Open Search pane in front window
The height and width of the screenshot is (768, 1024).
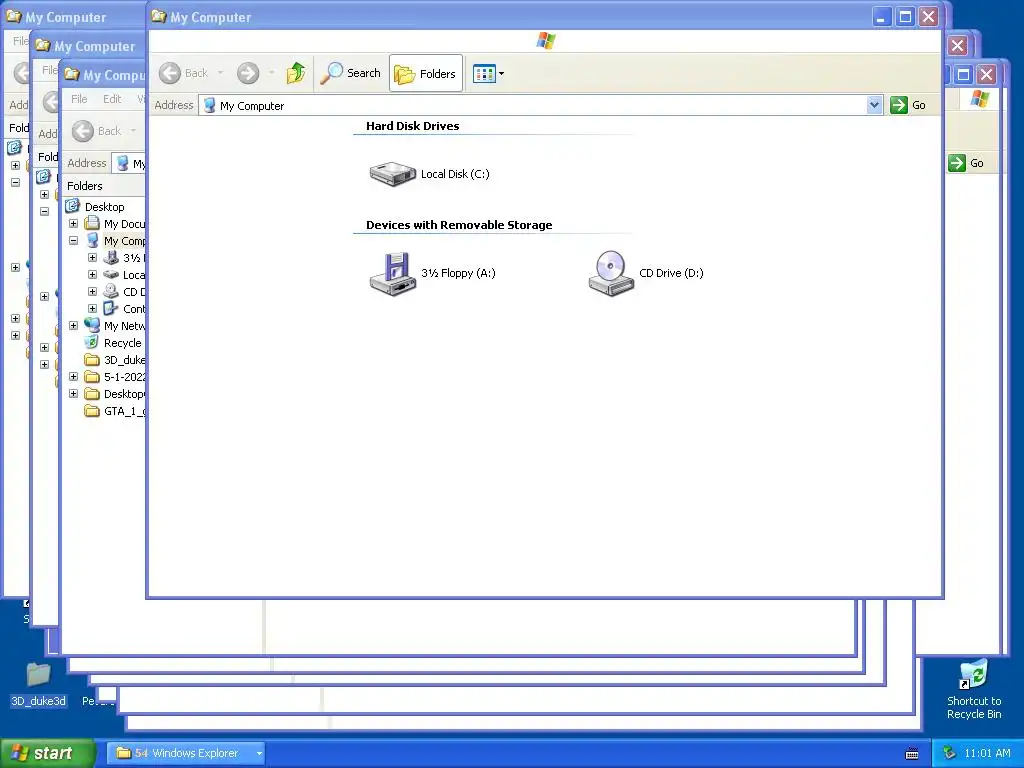351,73
